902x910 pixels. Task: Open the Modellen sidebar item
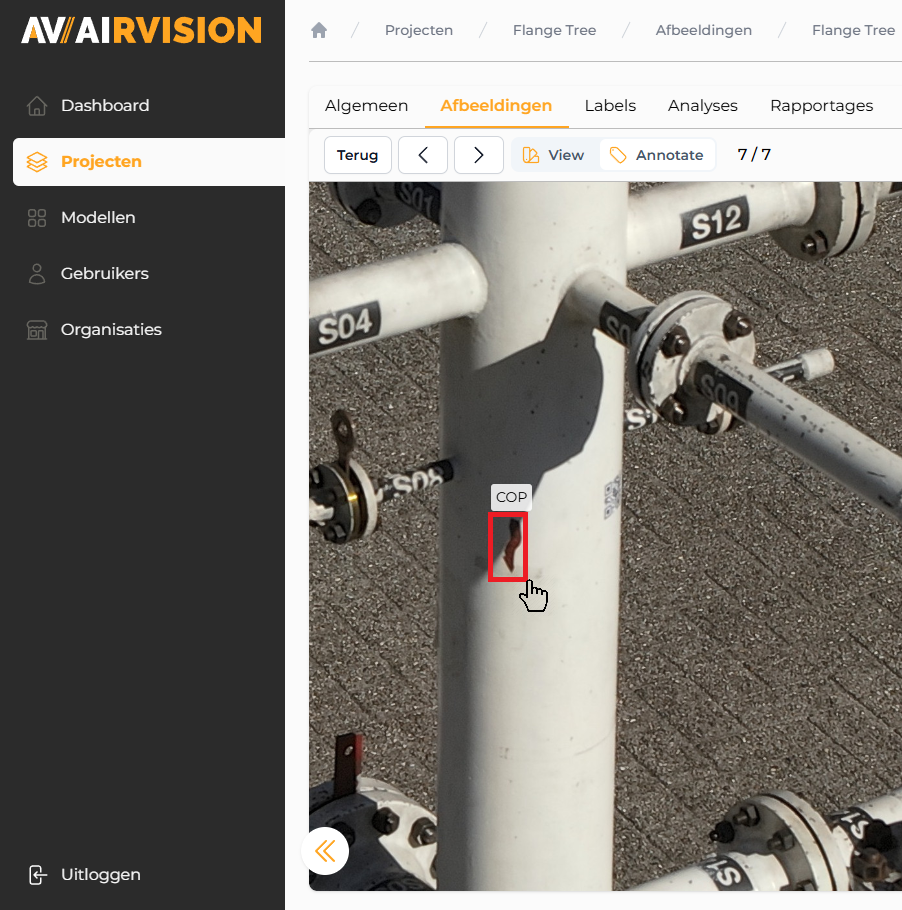97,218
